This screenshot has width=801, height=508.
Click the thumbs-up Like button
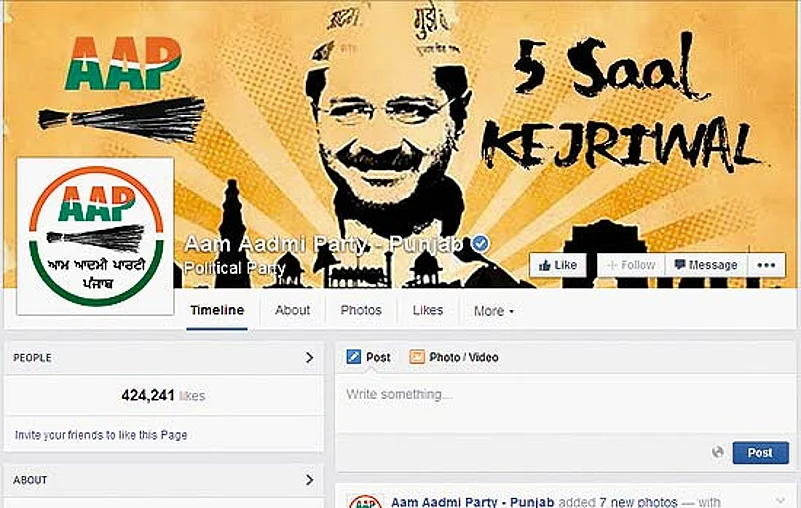(x=558, y=265)
